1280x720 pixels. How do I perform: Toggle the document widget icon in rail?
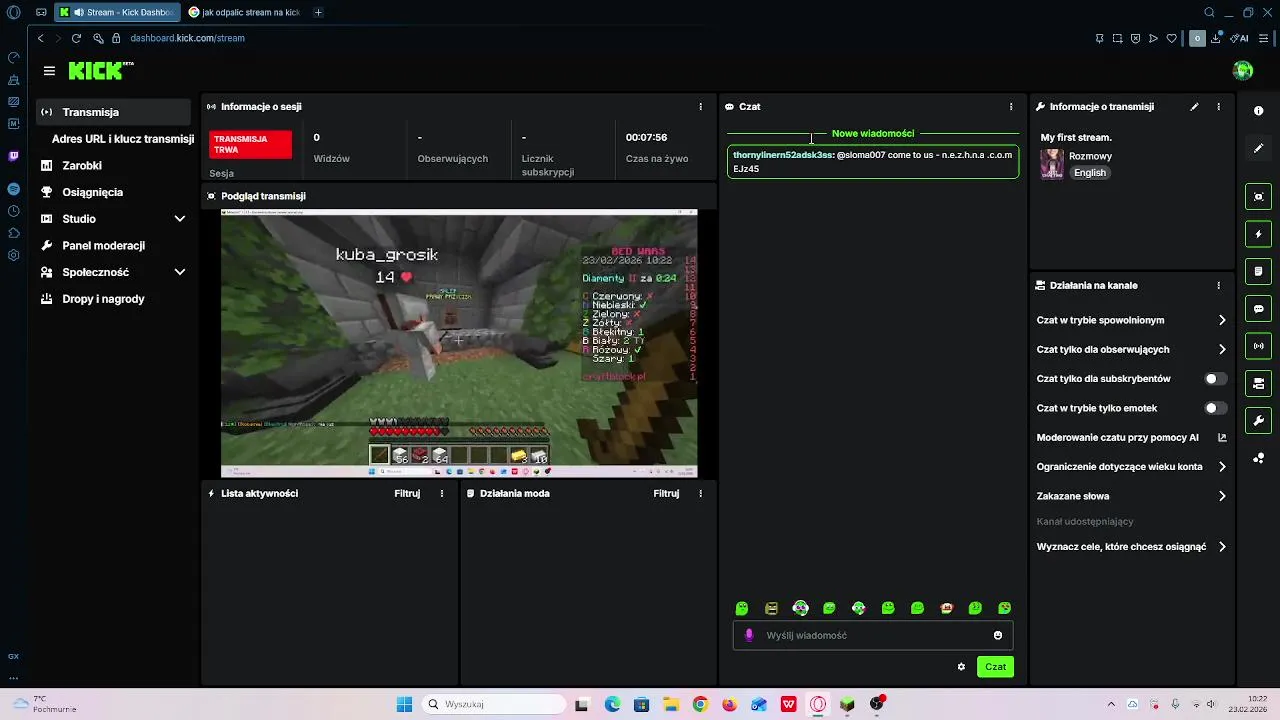[x=1259, y=271]
